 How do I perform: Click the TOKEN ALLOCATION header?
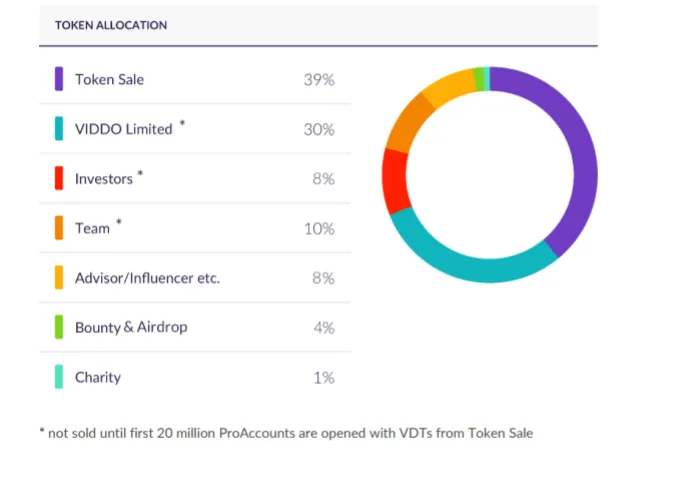coord(111,25)
